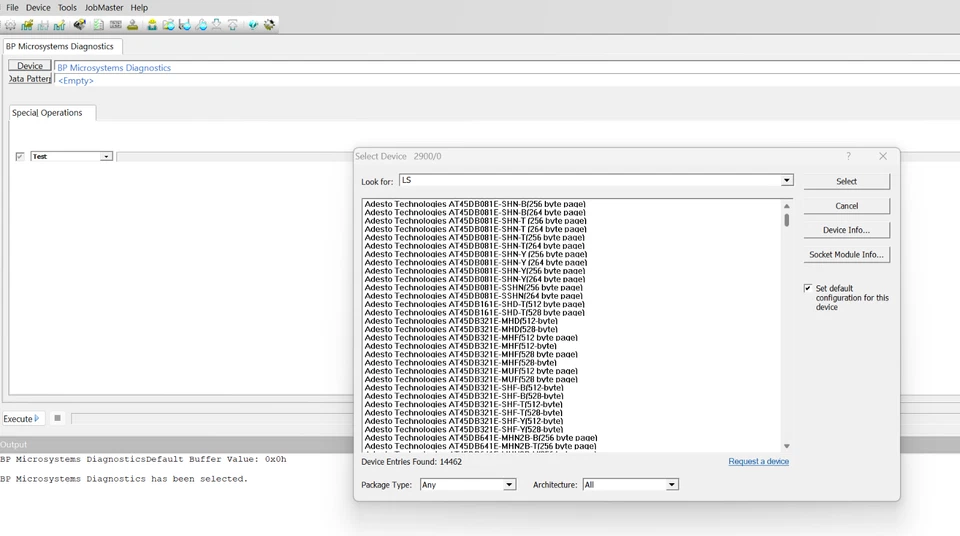960x536 pixels.
Task: Click the <Empty> data pattern value
Action: coord(75,80)
